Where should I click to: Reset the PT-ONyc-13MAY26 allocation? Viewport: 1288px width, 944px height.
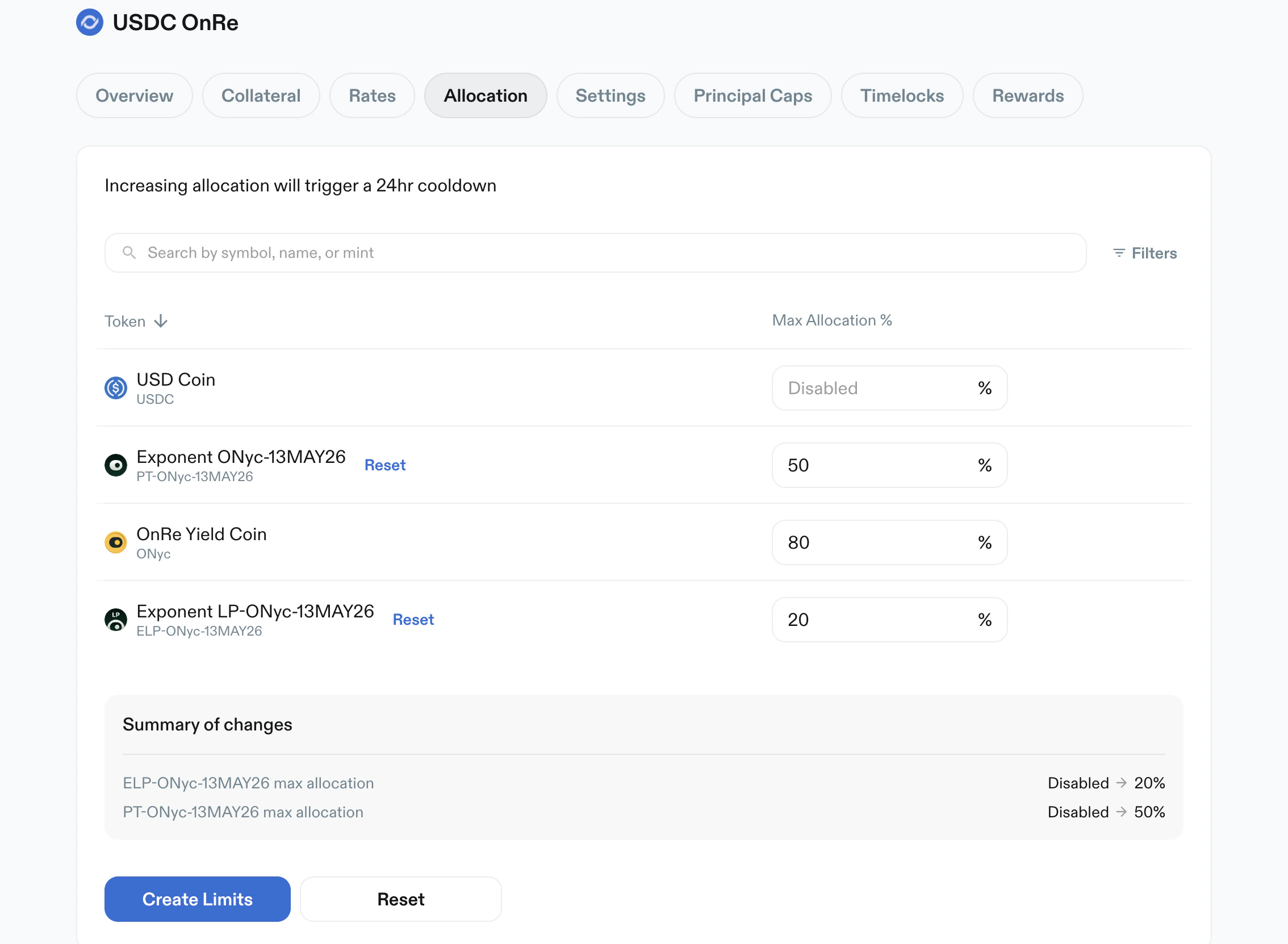coord(385,465)
